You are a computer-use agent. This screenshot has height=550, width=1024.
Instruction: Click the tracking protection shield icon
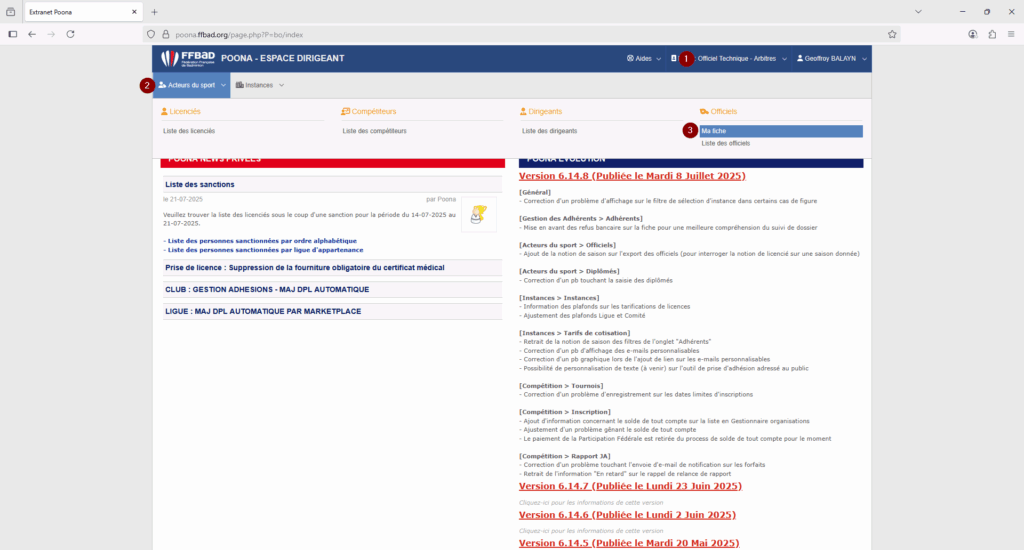[x=151, y=35]
